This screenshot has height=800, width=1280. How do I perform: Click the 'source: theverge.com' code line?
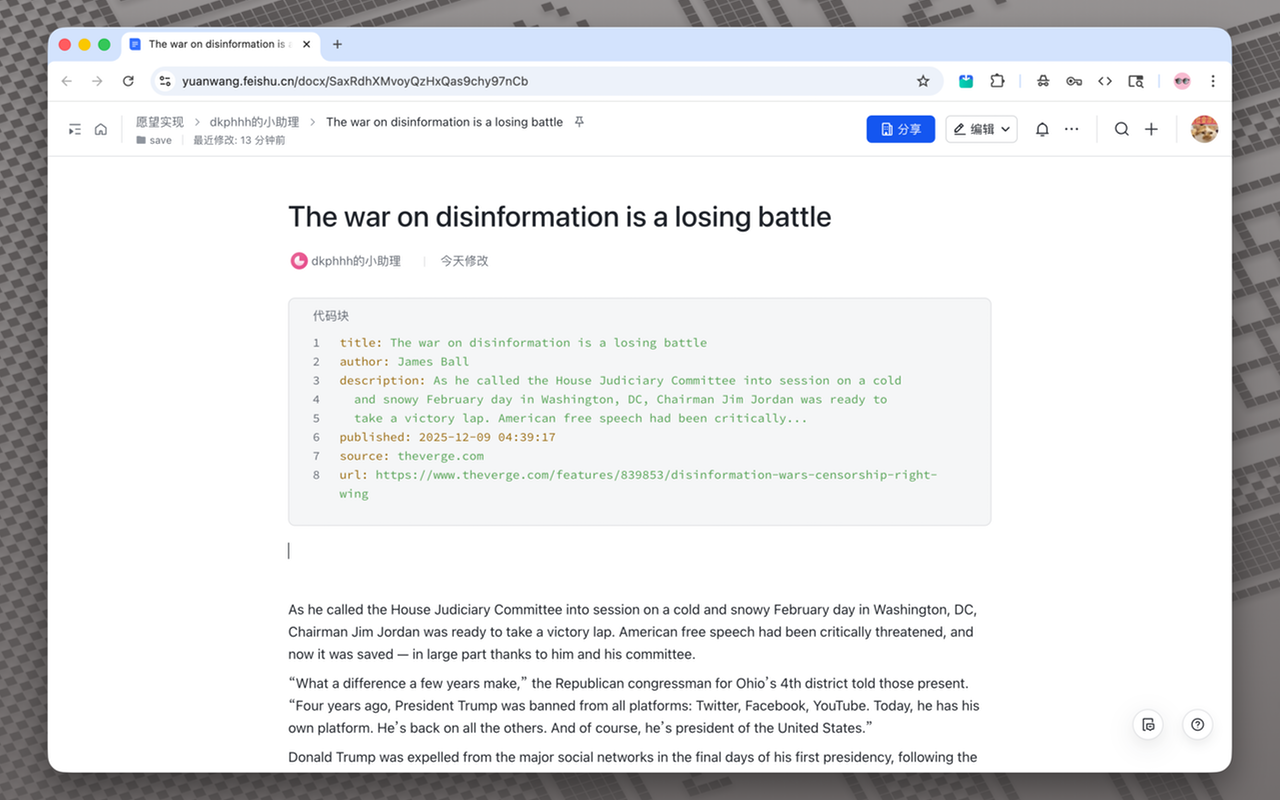pyautogui.click(x=411, y=456)
